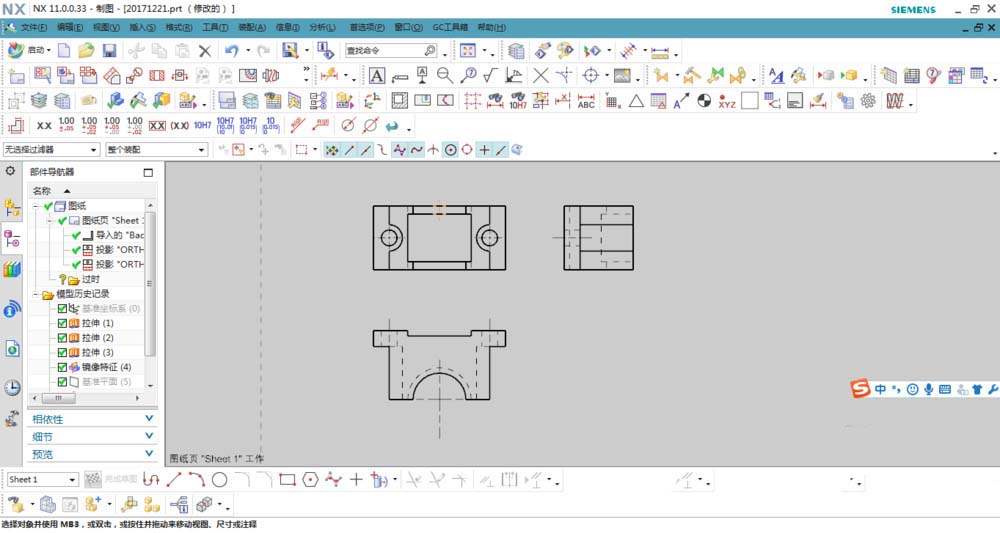Undo the last action
This screenshot has height=533, width=1000.
(232, 50)
